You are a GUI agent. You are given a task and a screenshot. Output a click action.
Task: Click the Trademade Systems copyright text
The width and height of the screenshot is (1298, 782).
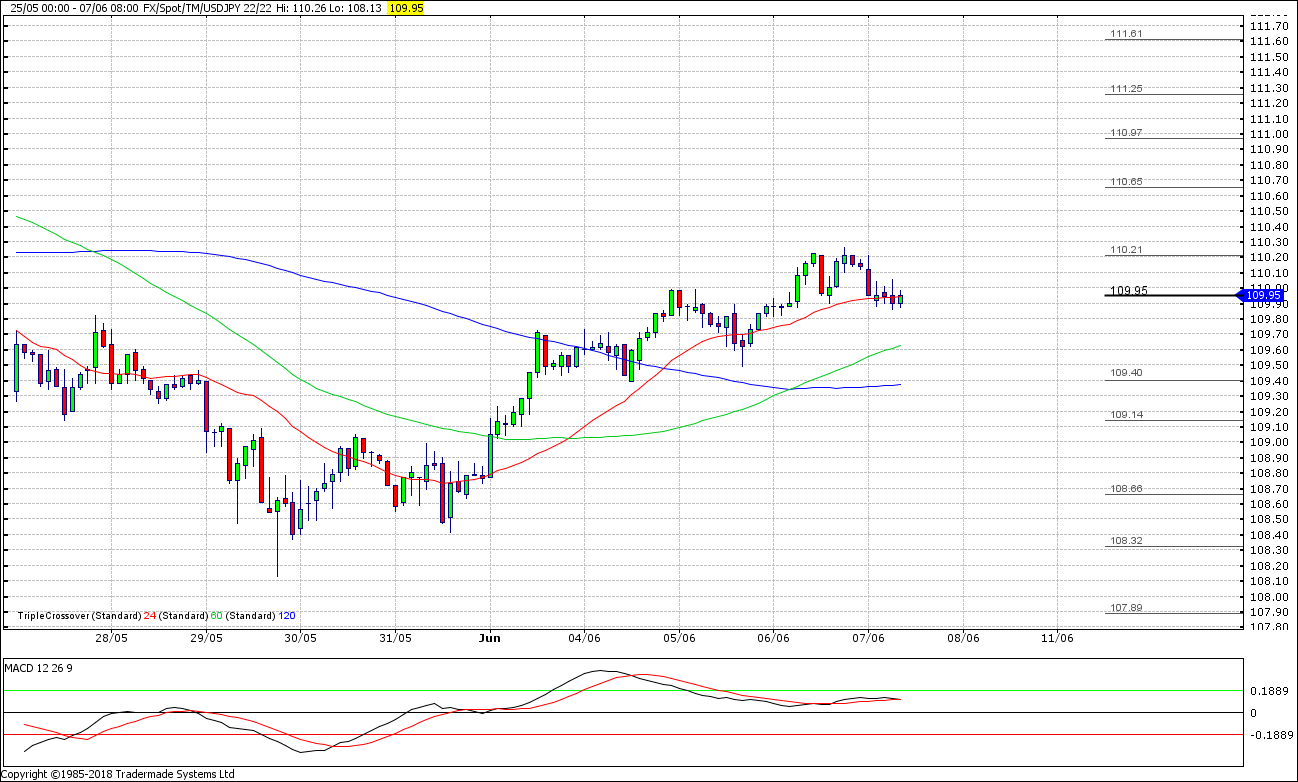(118, 774)
